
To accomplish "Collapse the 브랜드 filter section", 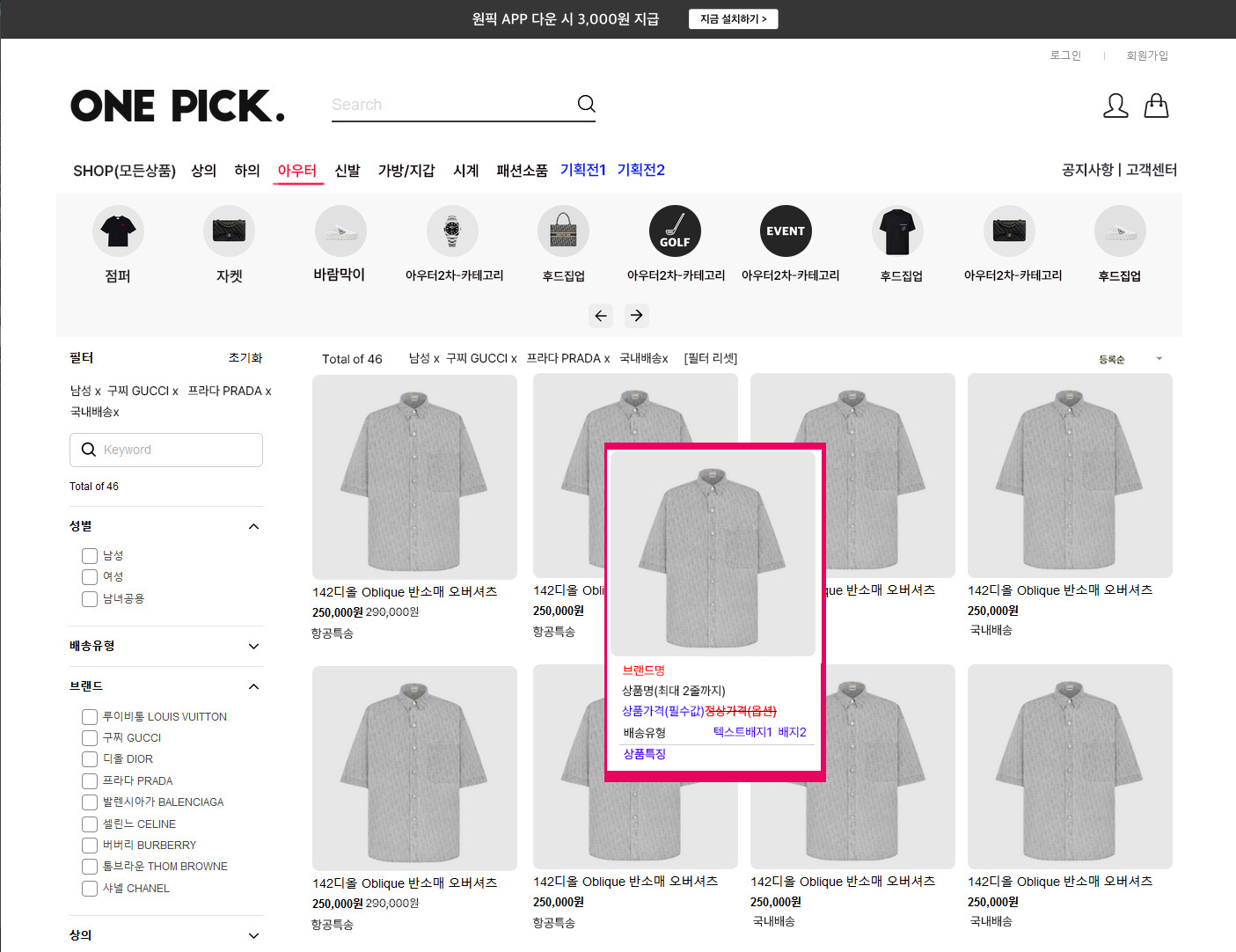I will [253, 686].
